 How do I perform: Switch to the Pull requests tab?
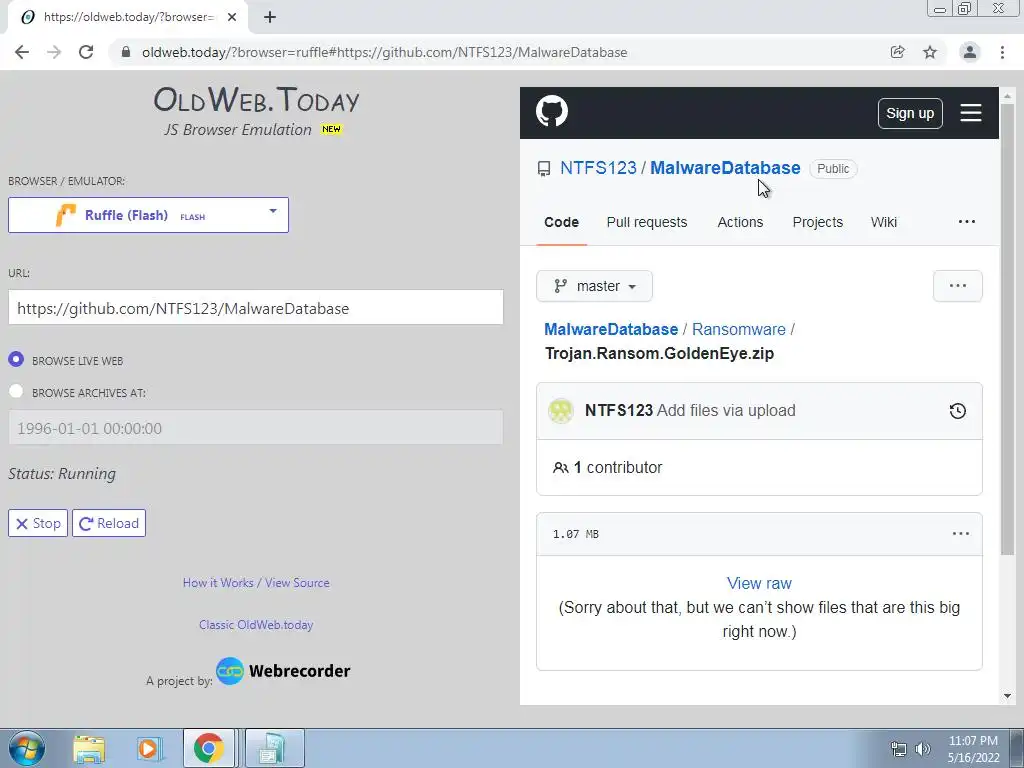pos(647,222)
